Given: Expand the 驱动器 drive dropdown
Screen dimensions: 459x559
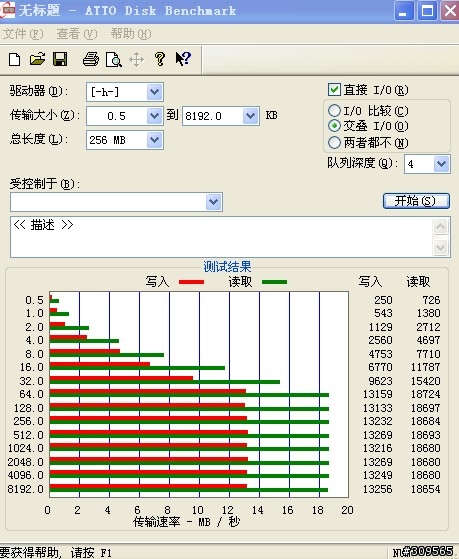Looking at the screenshot, I should pos(155,92).
